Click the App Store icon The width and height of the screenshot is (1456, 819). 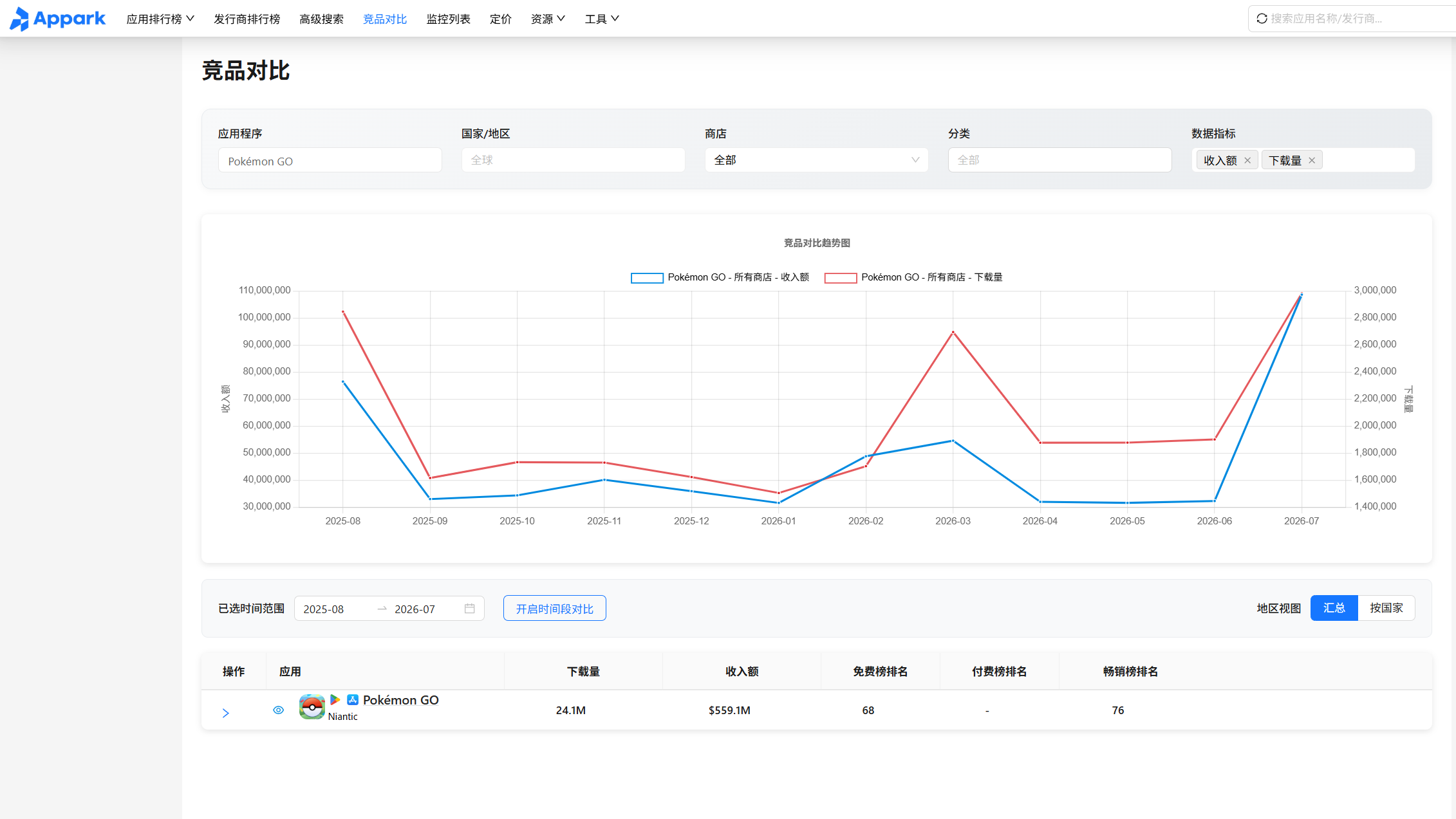click(x=353, y=699)
